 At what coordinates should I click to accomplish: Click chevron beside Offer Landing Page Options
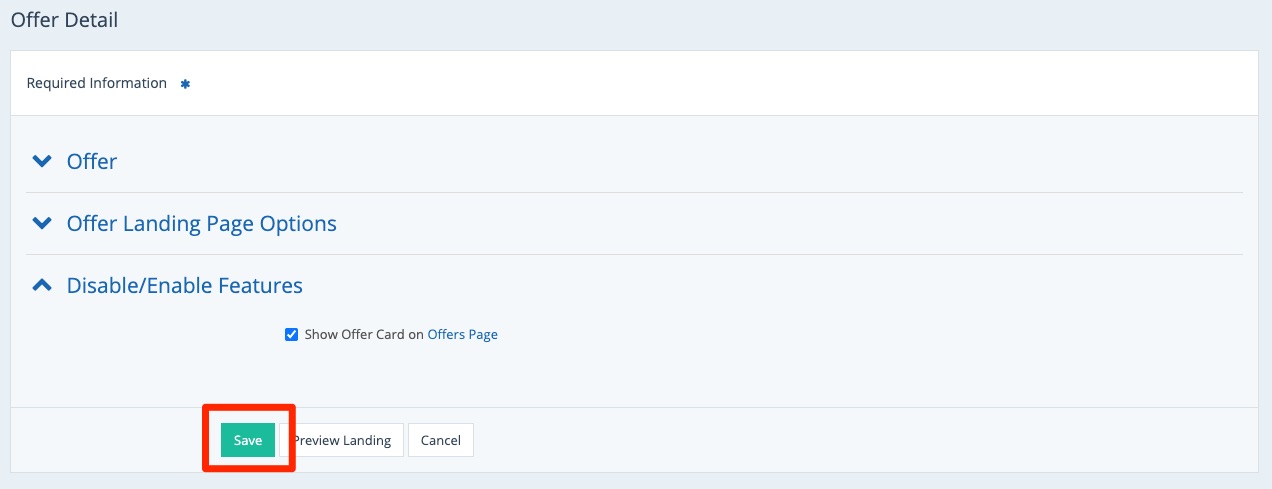click(41, 223)
